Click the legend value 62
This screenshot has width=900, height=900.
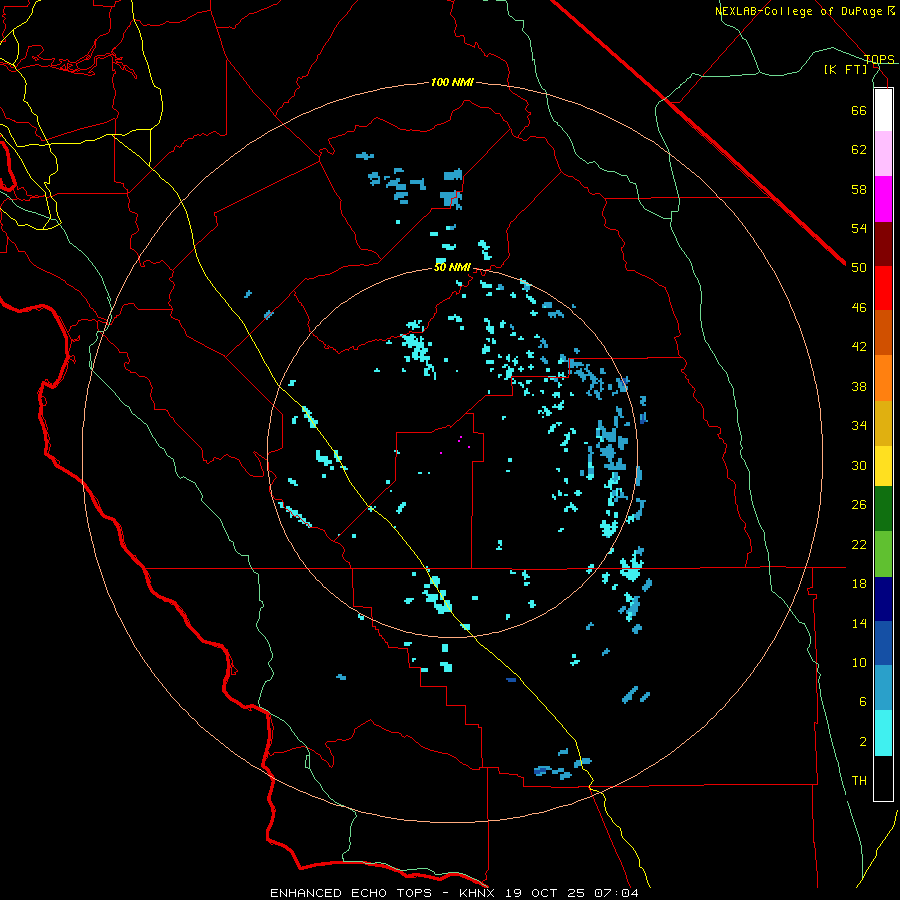859,150
